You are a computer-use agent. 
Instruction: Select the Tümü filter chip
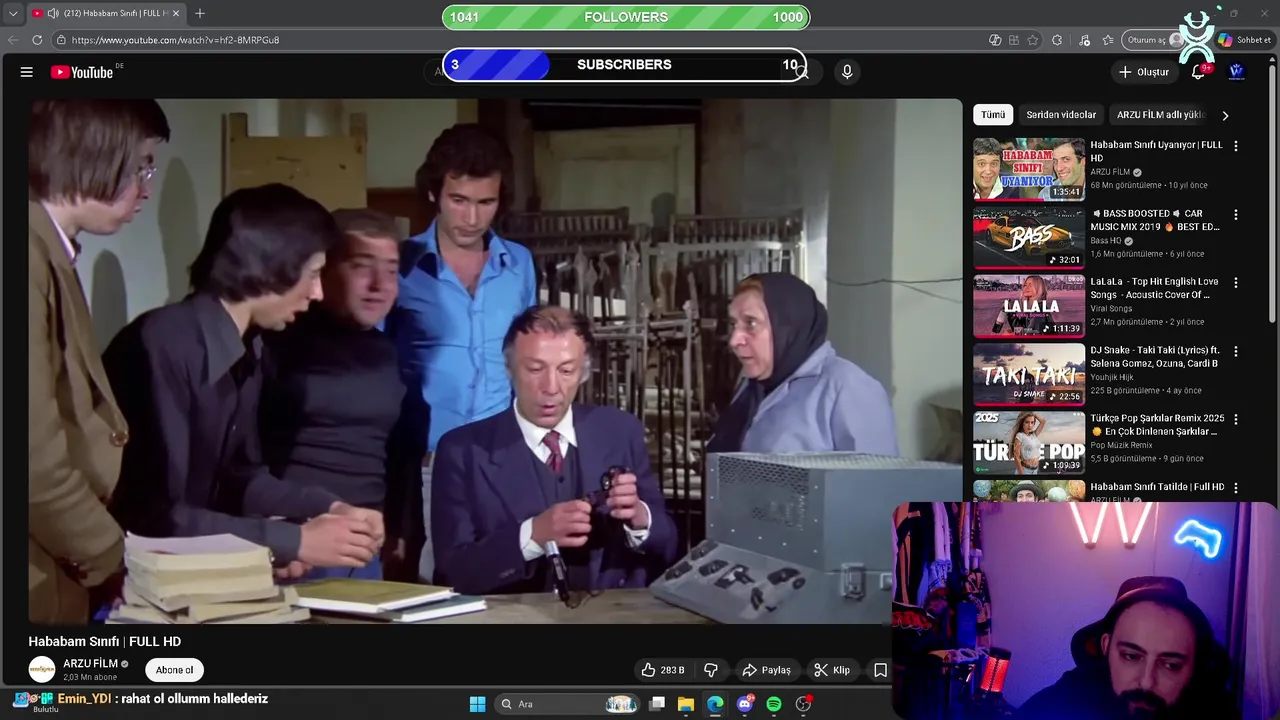pos(993,115)
